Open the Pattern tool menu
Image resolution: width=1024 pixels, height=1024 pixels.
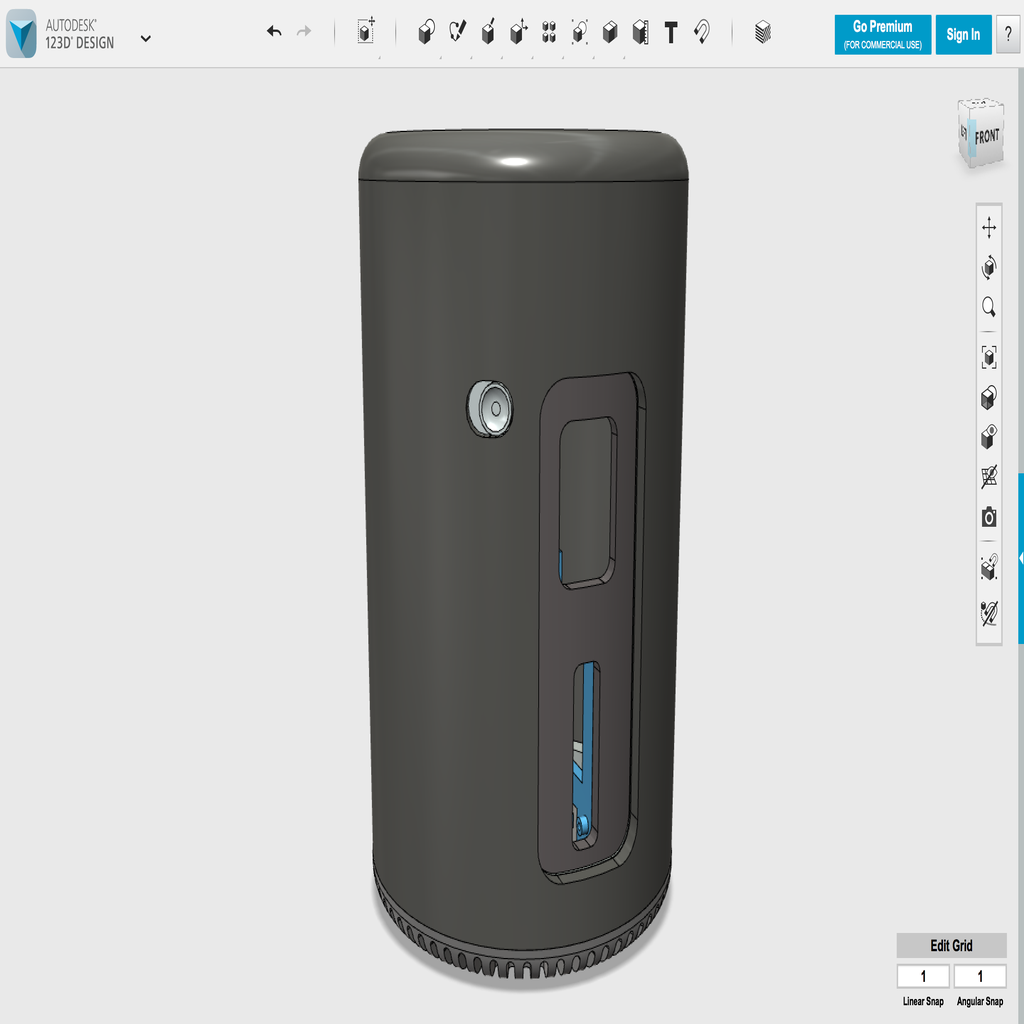pos(549,32)
